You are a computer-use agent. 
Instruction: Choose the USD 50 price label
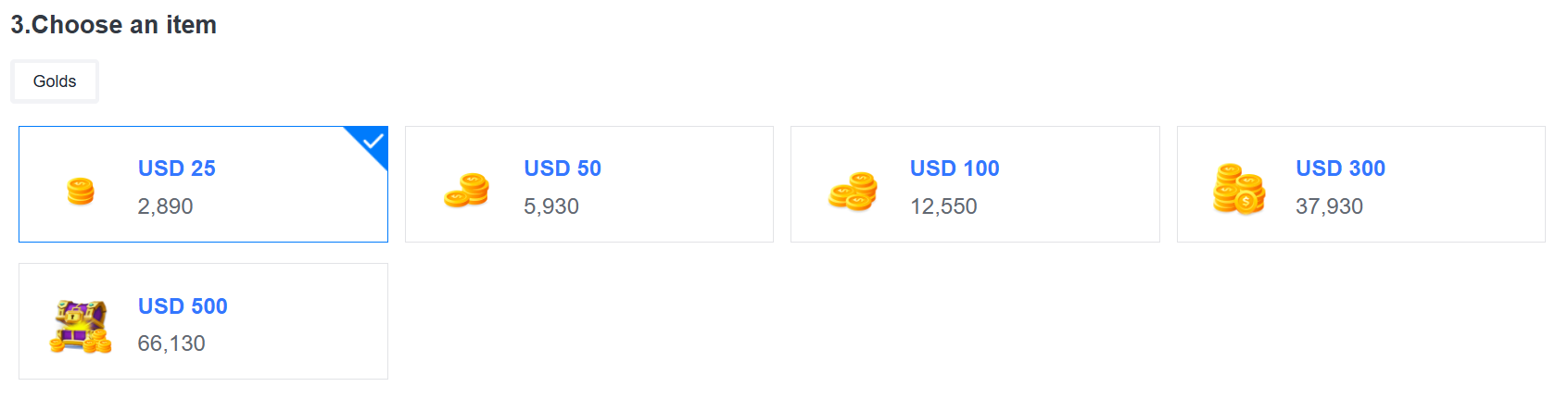[563, 168]
